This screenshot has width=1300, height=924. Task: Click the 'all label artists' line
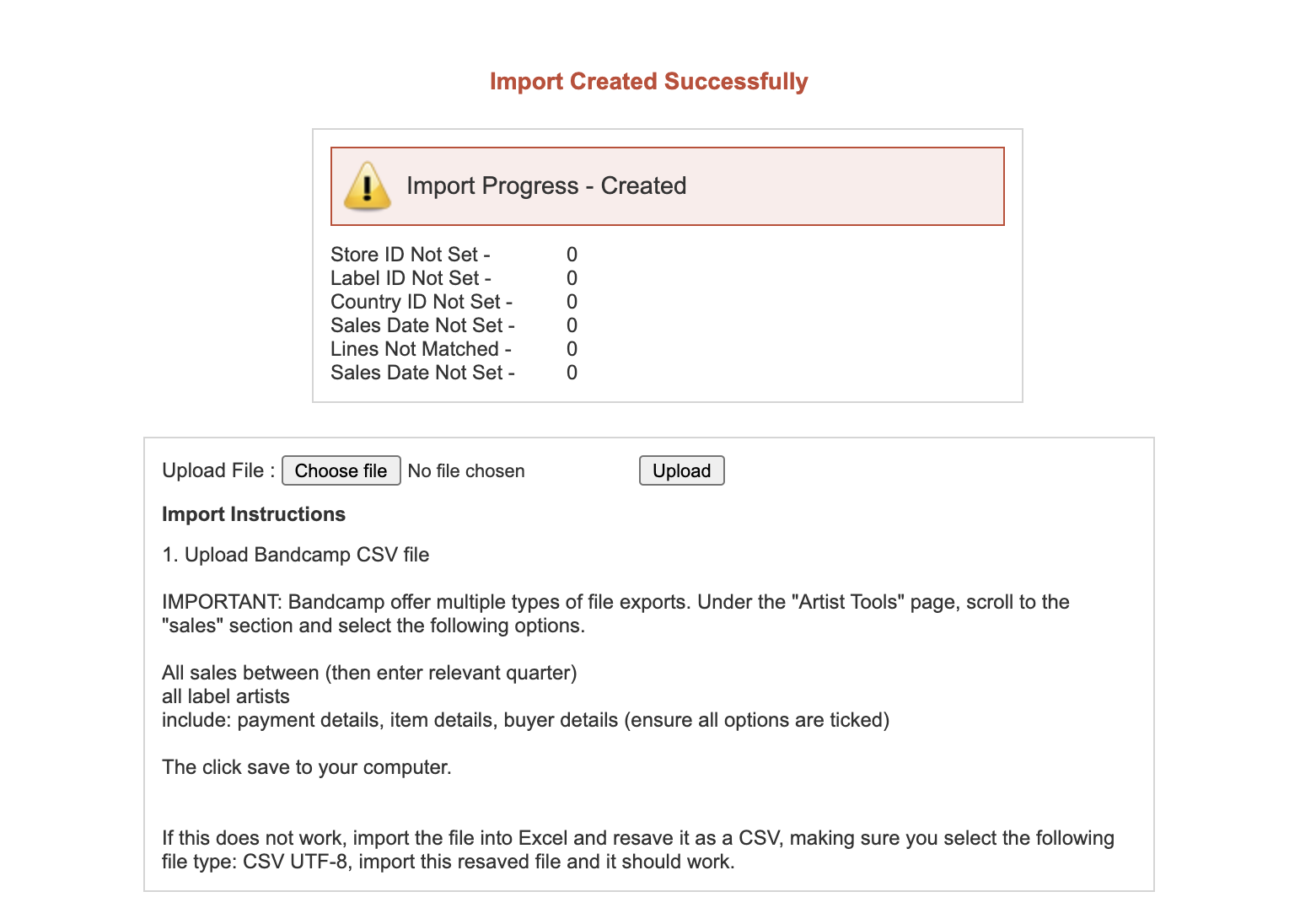tap(226, 696)
